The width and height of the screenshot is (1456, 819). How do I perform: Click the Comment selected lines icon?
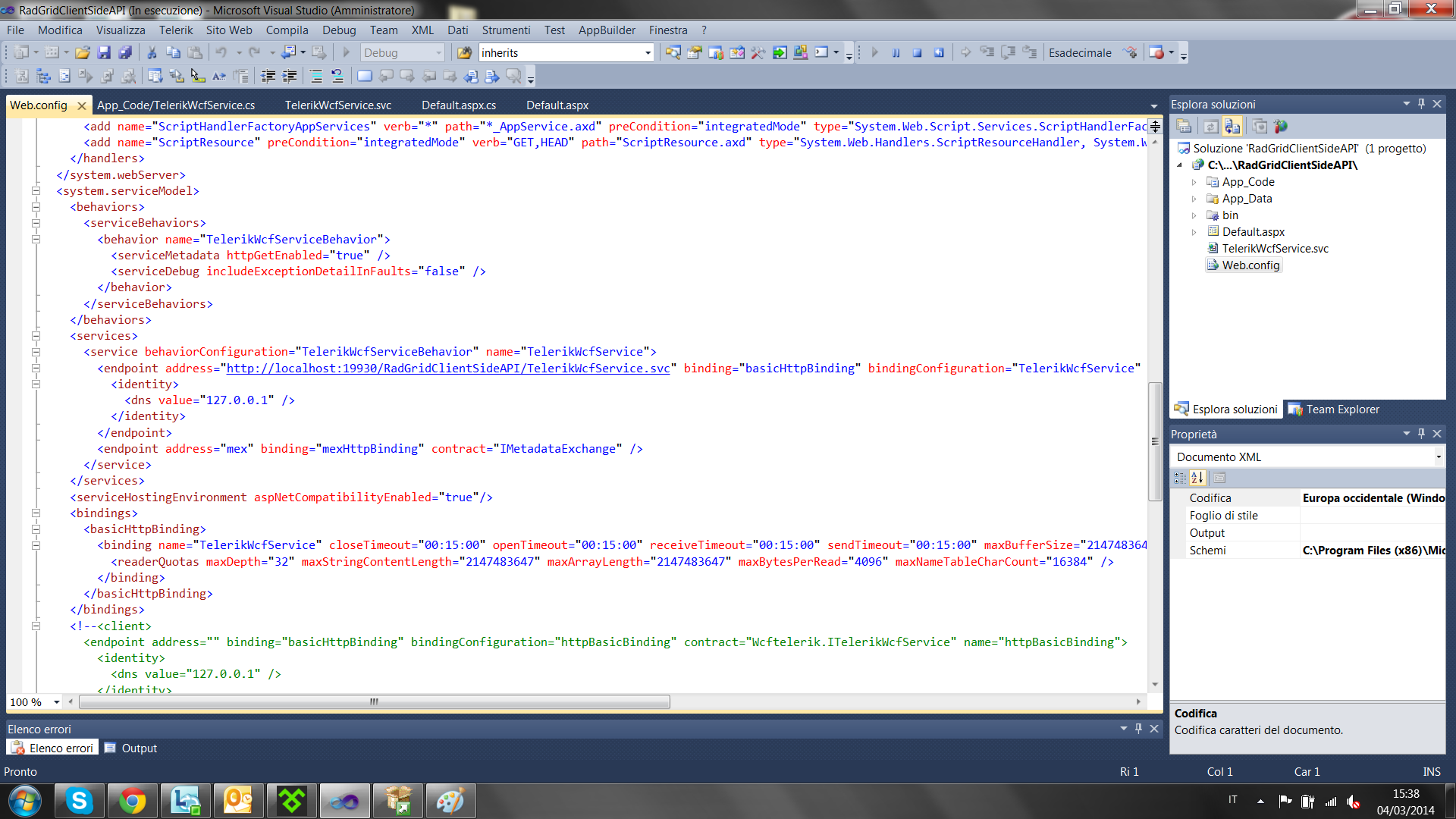tap(316, 76)
